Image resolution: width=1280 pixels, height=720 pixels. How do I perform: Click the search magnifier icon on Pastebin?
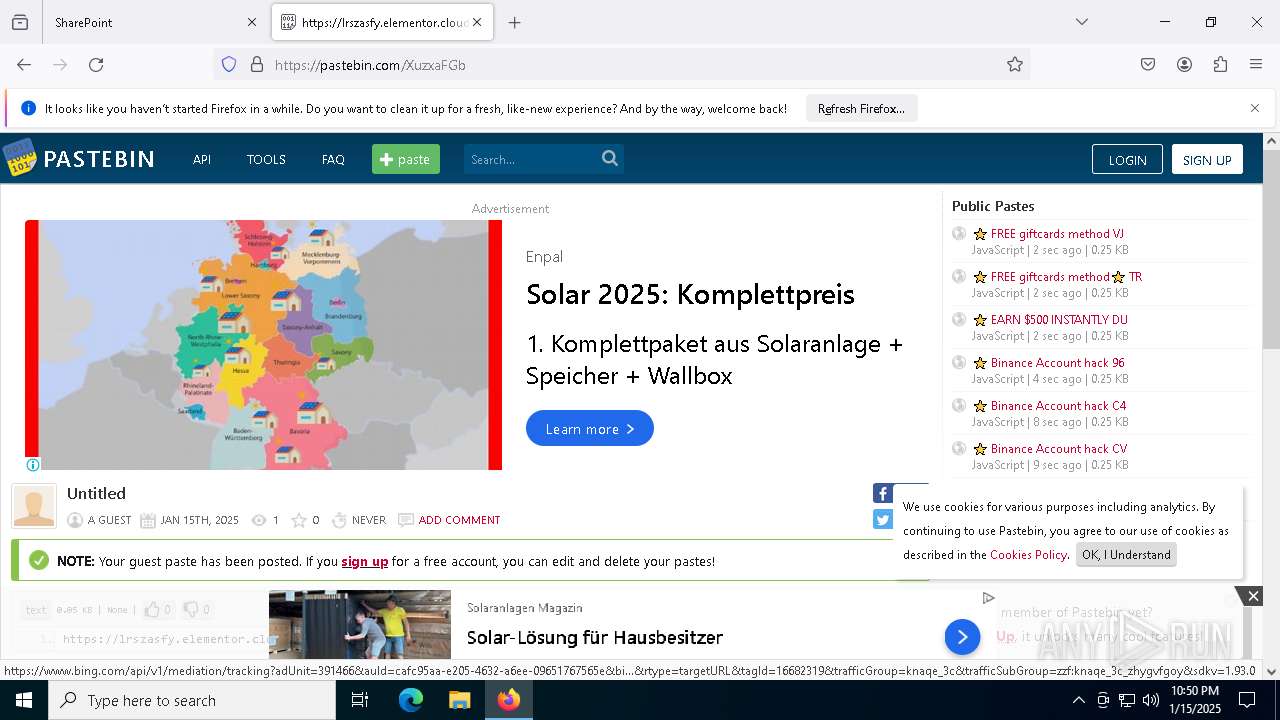coord(610,158)
